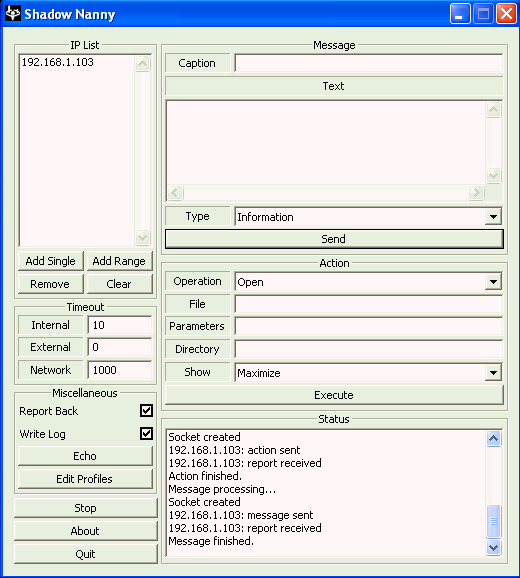This screenshot has height=578, width=520.
Task: Open the Show dropdown set to Maximize
Action: coord(493,373)
